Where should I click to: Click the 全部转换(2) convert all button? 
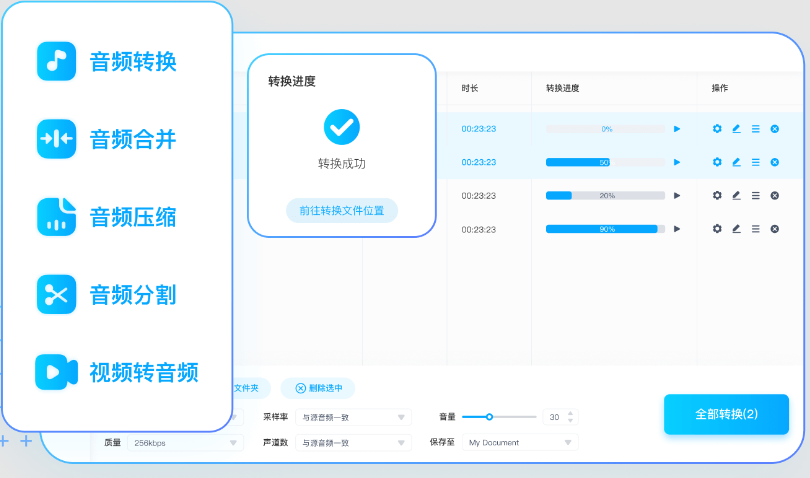point(726,414)
